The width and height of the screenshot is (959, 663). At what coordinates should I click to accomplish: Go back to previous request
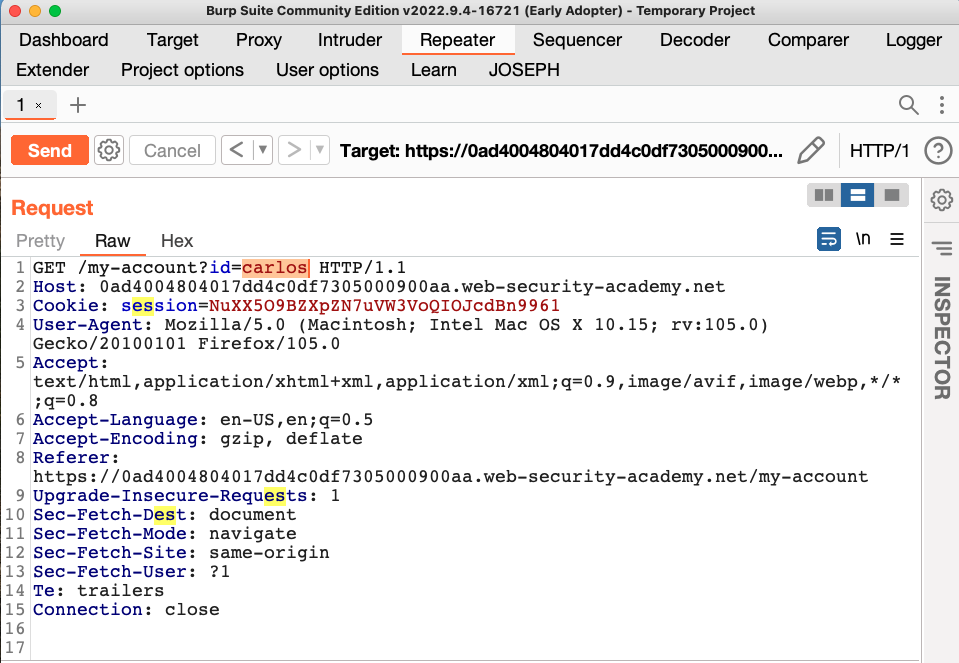pyautogui.click(x=237, y=150)
